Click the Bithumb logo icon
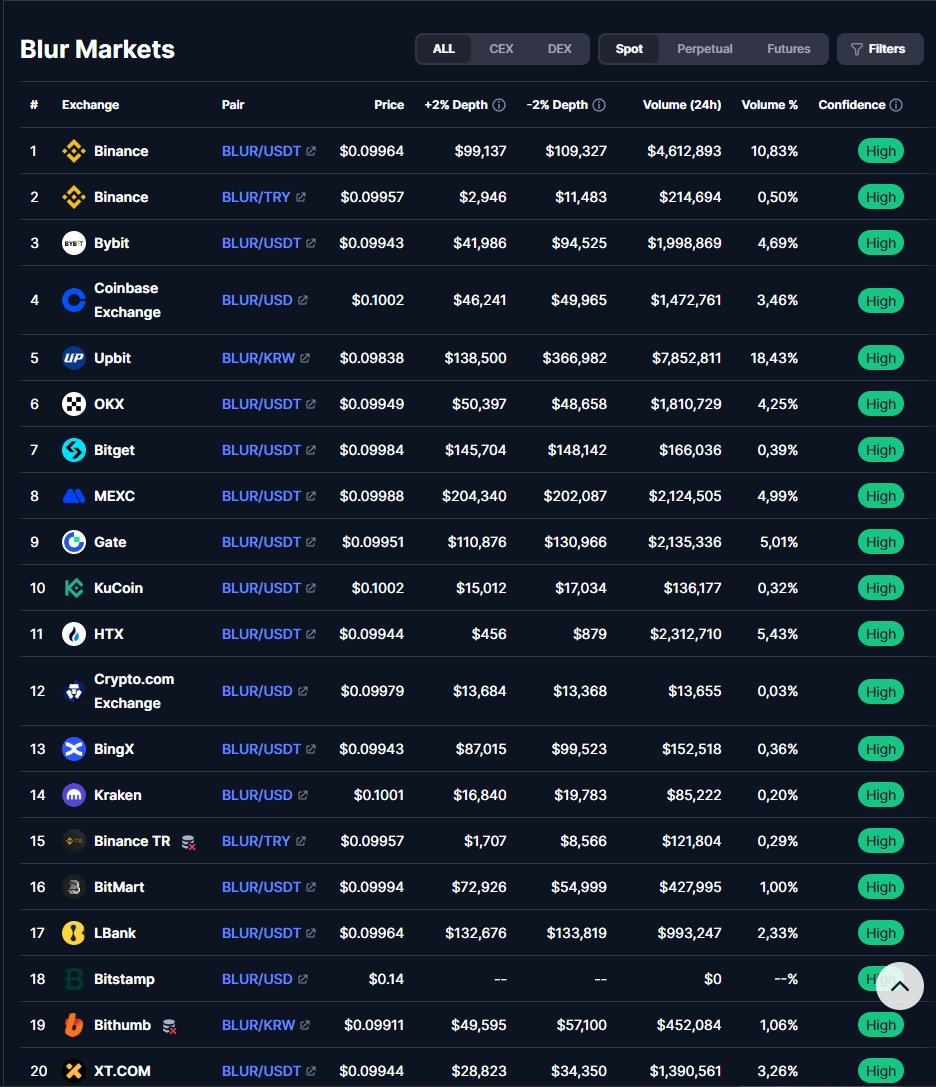The image size is (936, 1087). tap(73, 1025)
